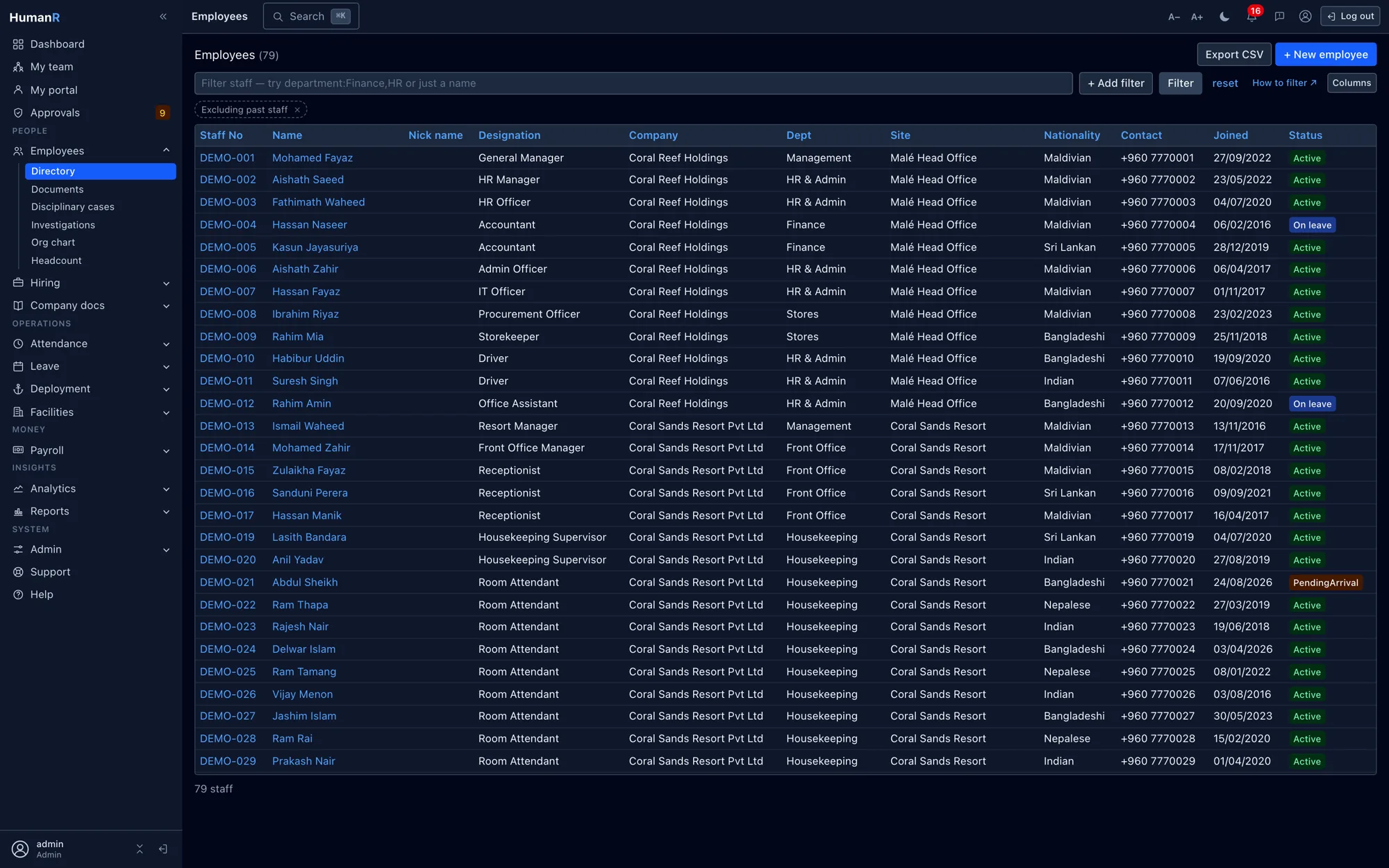Click the Hiring briefcase icon
The height and width of the screenshot is (868, 1389).
point(18,283)
